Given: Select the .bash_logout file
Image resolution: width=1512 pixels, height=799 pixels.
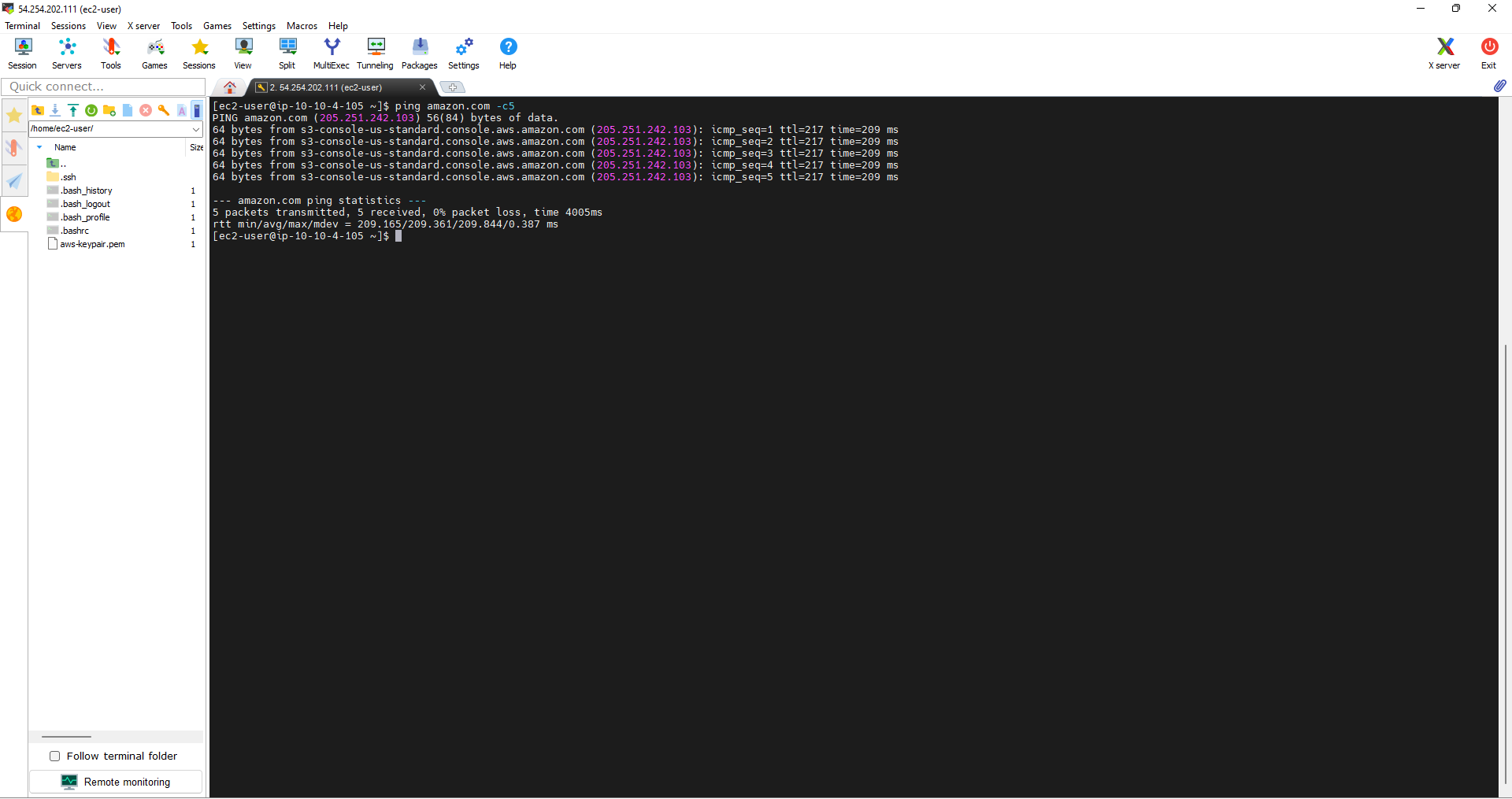Looking at the screenshot, I should pyautogui.click(x=79, y=204).
